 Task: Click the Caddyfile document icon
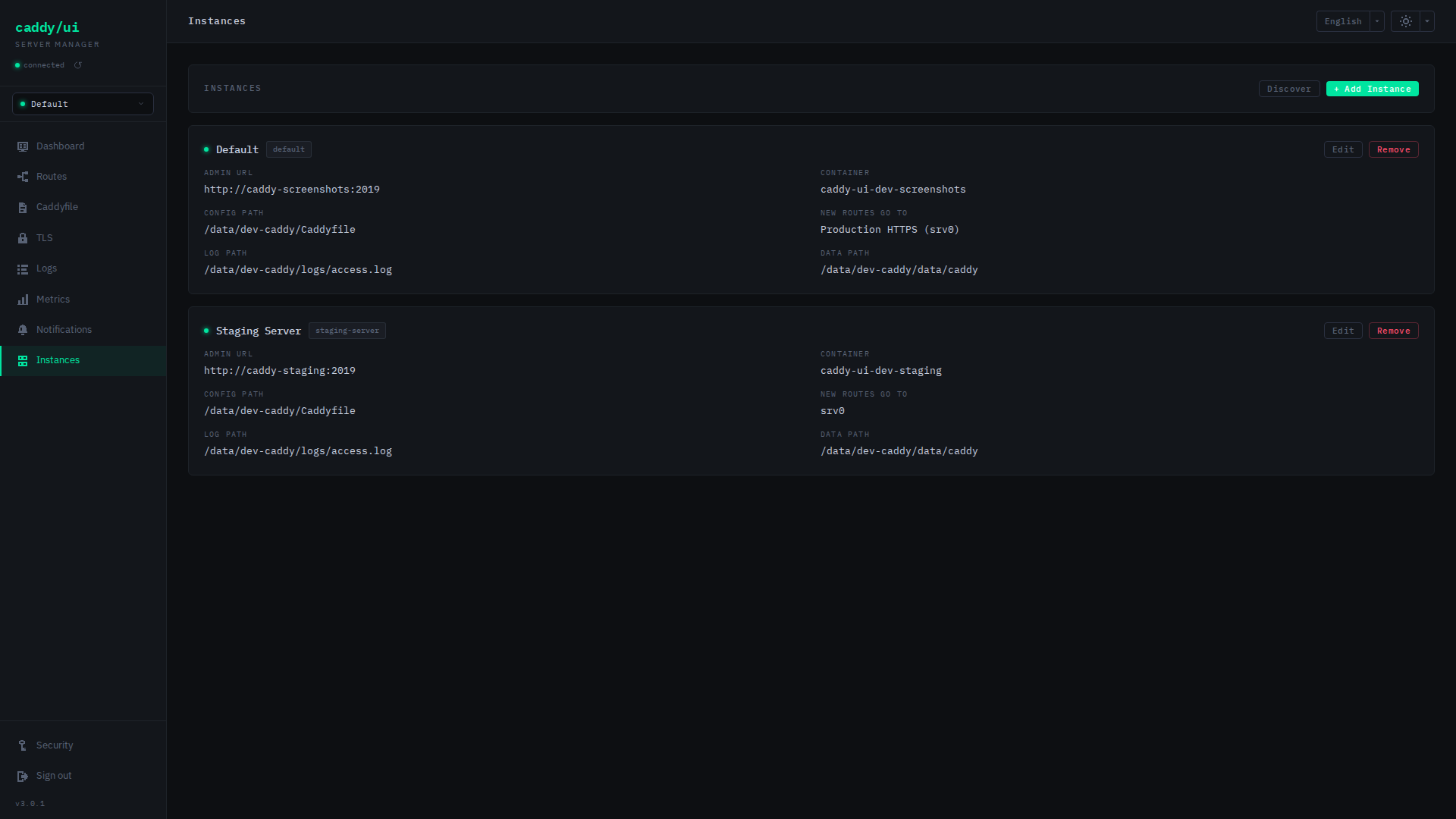(x=23, y=207)
